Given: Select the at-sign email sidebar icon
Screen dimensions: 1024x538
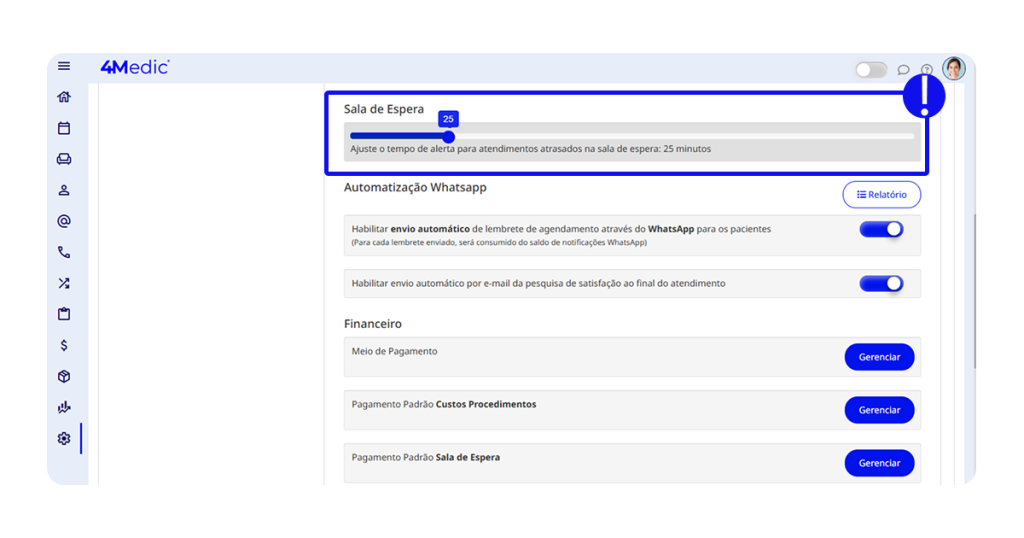Looking at the screenshot, I should [64, 221].
